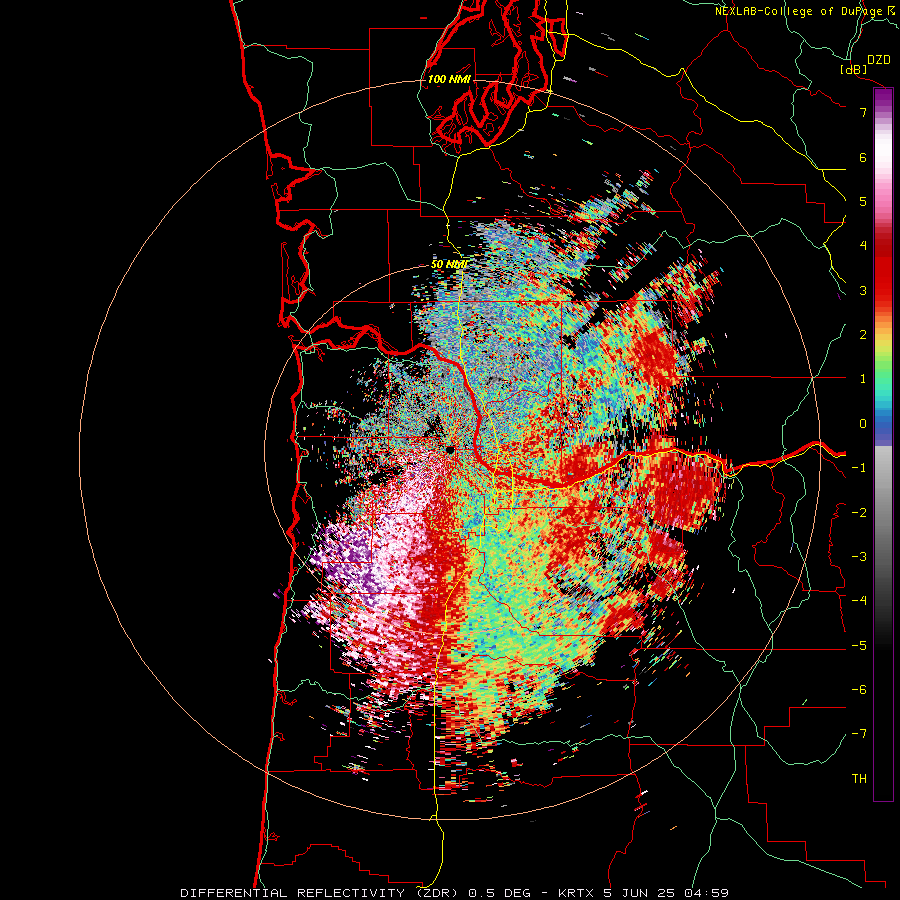Click the DZD product label
This screenshot has height=900, width=900.
pos(878,59)
